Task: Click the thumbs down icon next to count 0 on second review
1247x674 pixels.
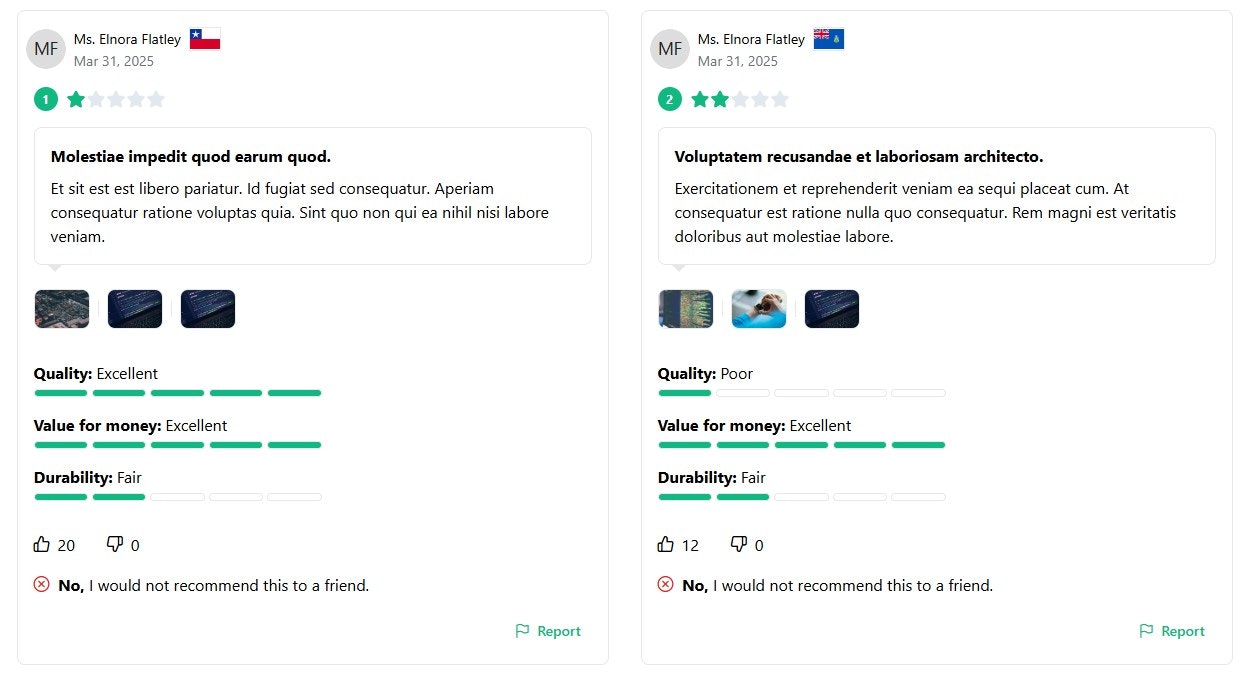Action: click(x=737, y=543)
